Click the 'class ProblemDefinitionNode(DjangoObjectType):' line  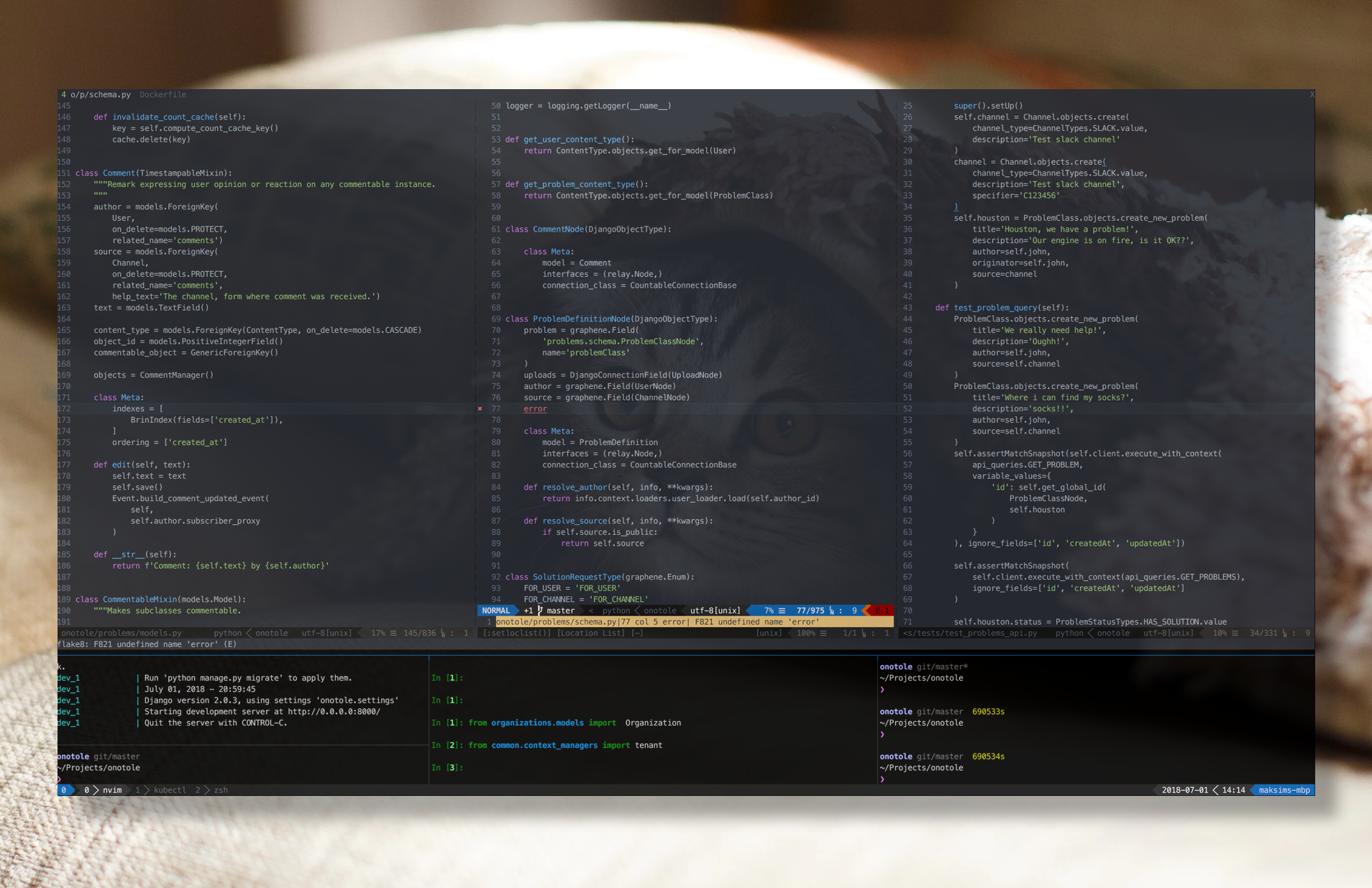611,319
